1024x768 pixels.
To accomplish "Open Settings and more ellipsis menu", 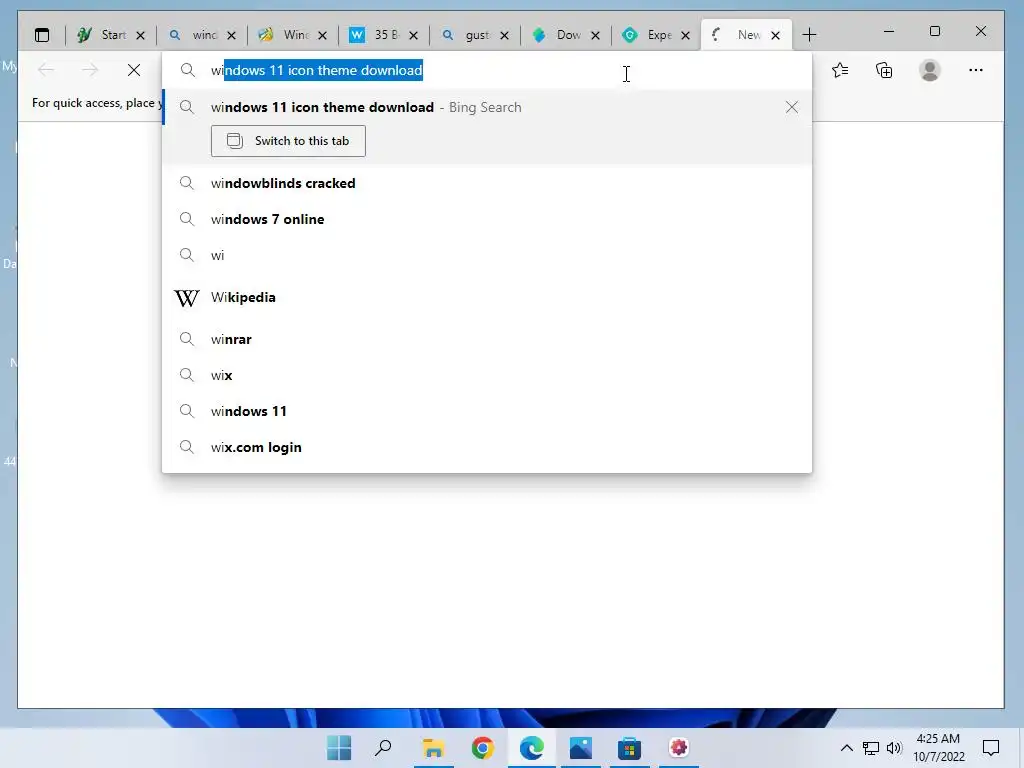I will [x=976, y=70].
